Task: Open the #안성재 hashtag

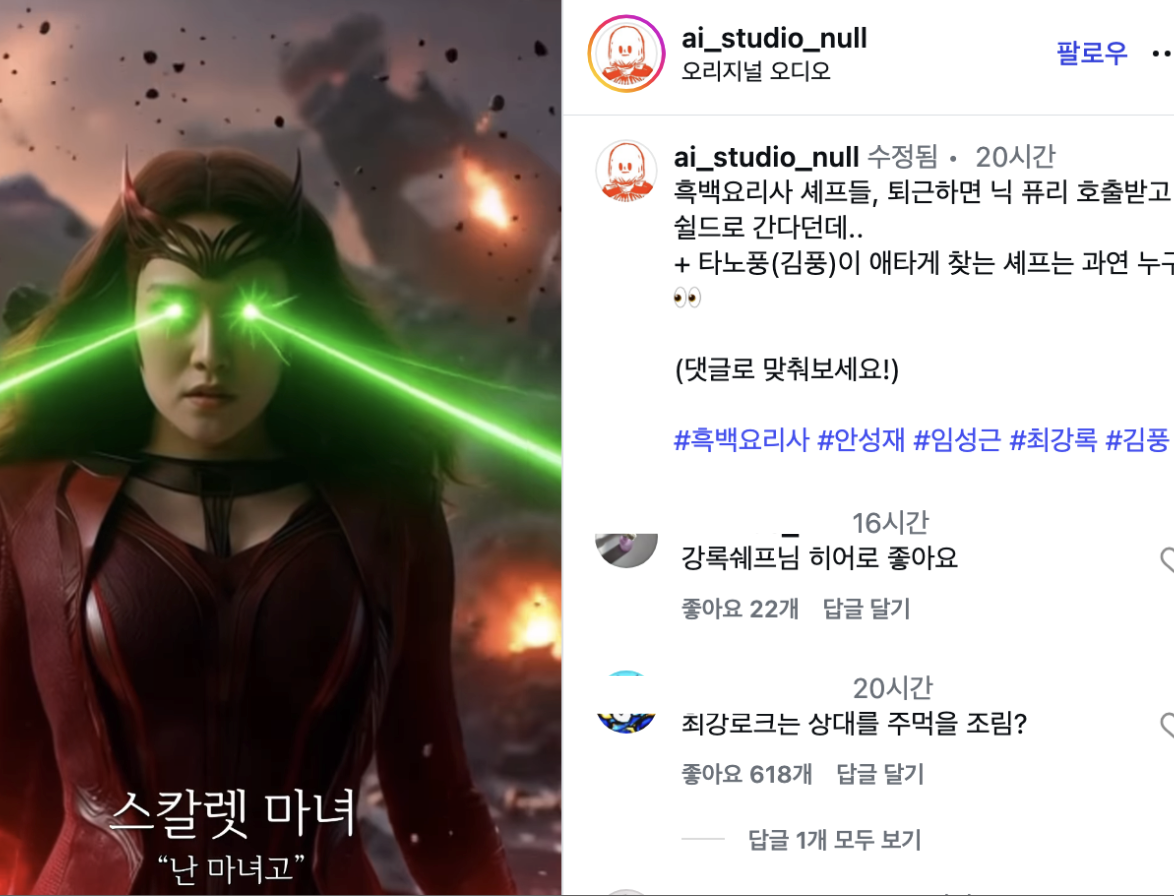Action: (861, 439)
